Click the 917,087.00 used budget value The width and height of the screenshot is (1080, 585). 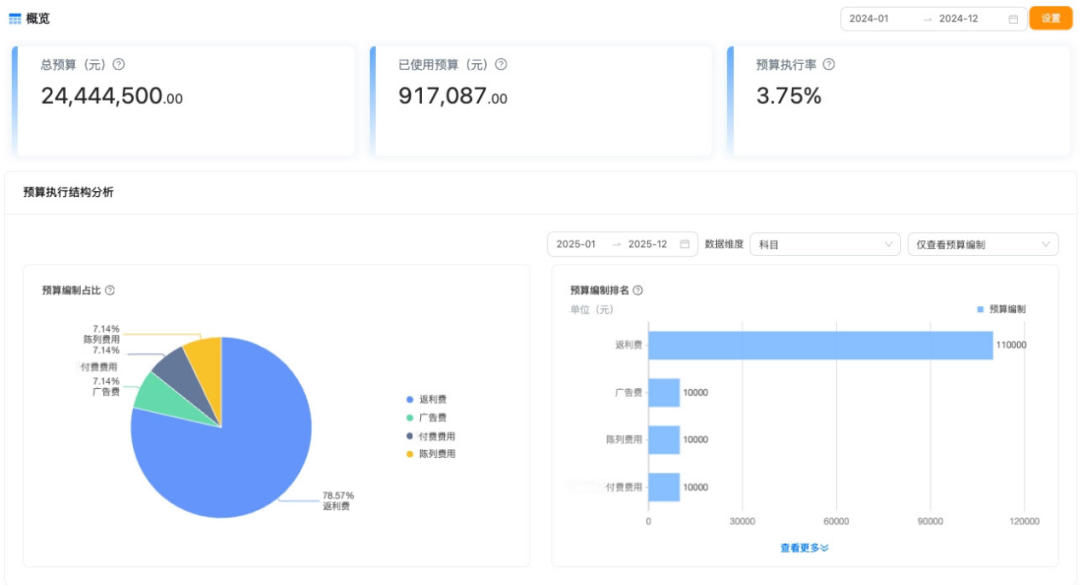click(x=453, y=96)
